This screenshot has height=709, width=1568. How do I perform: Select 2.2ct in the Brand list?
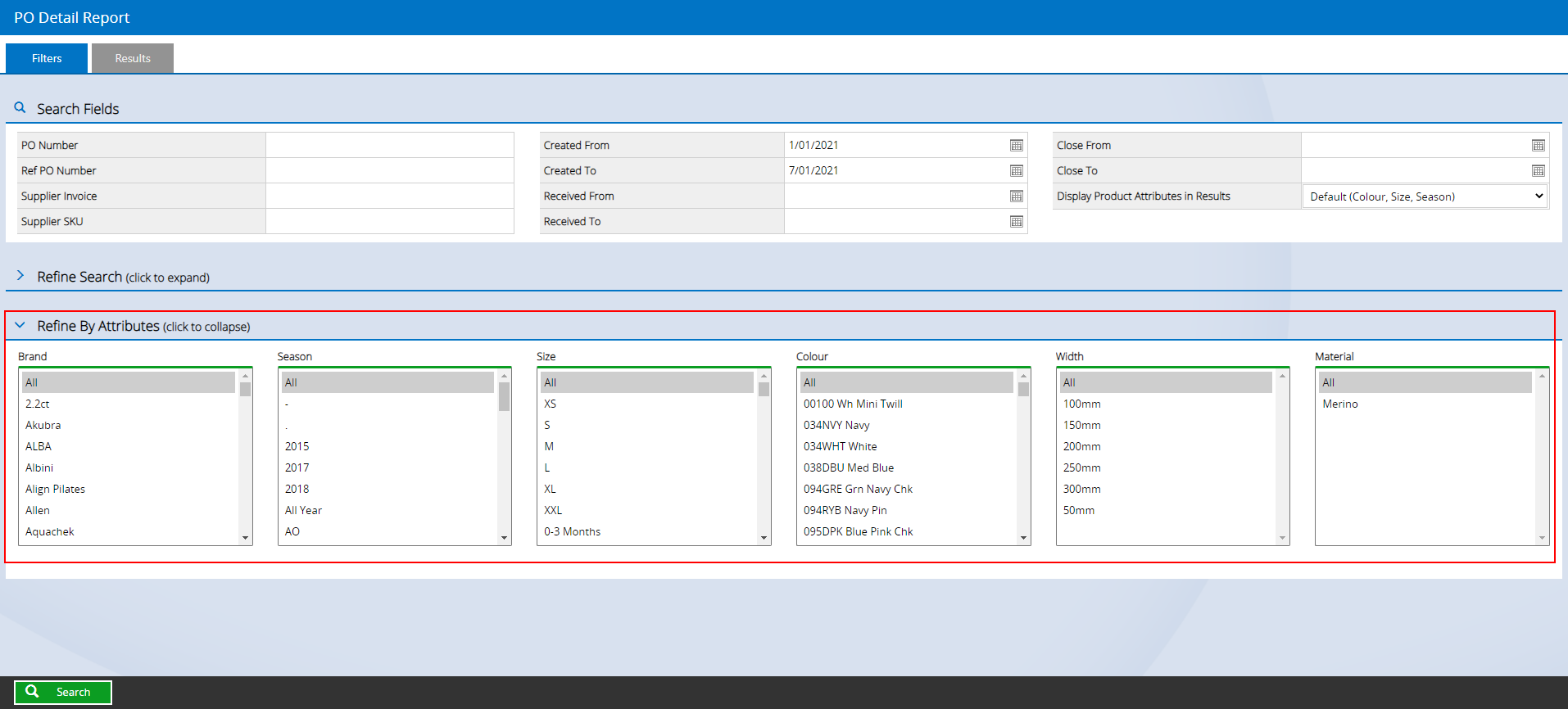pyautogui.click(x=129, y=404)
